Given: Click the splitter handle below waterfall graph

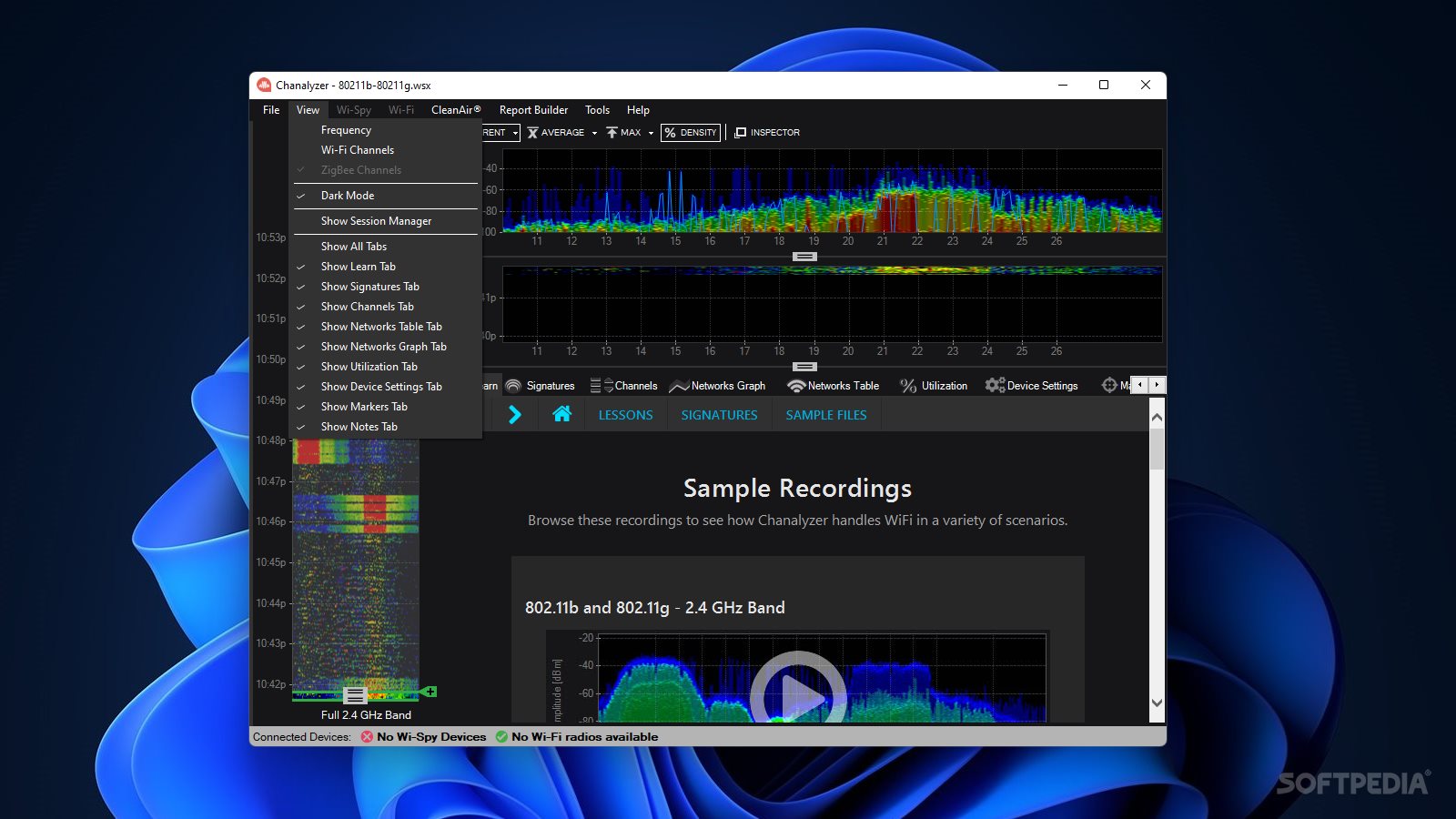Looking at the screenshot, I should coord(804,367).
